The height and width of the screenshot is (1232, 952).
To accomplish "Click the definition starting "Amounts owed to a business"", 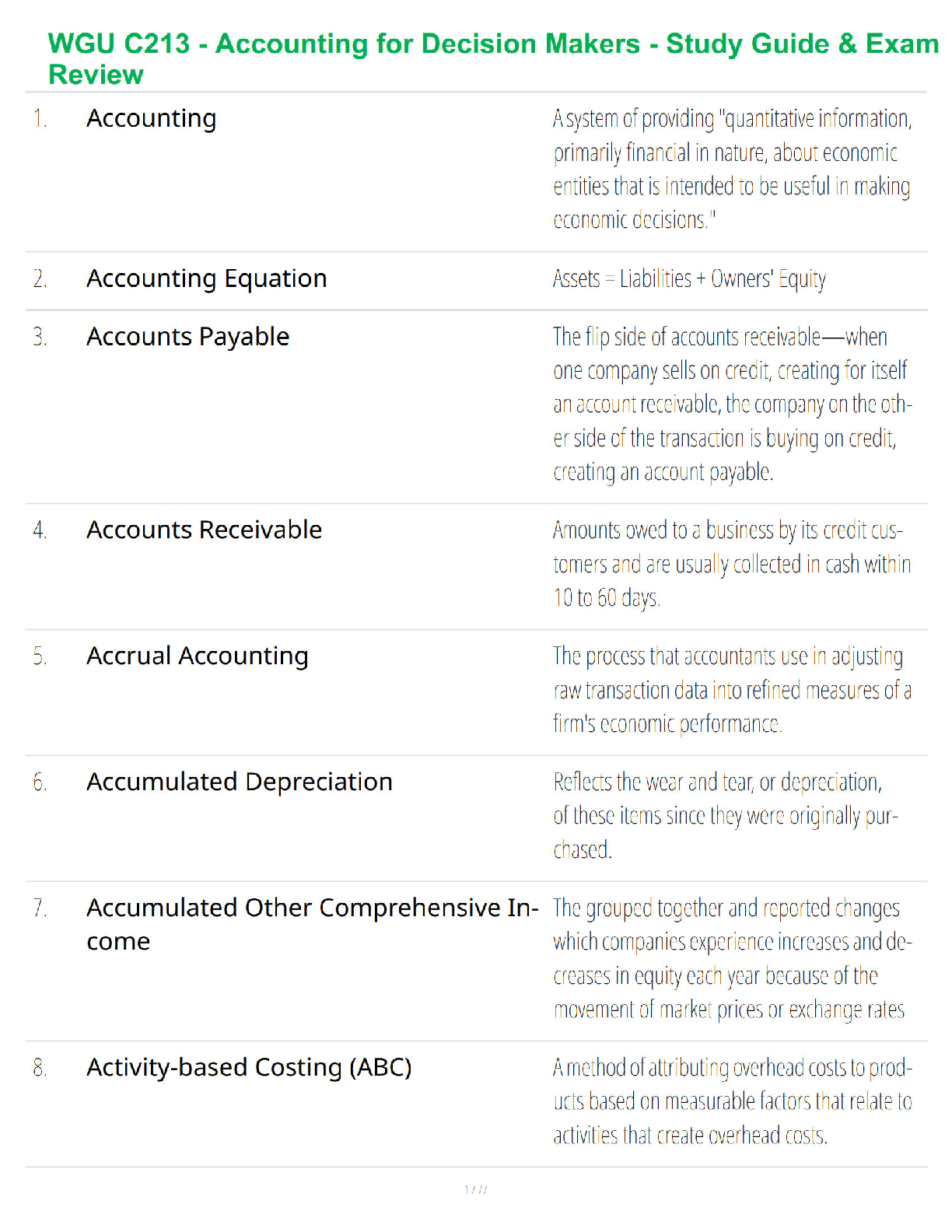I will 731,564.
